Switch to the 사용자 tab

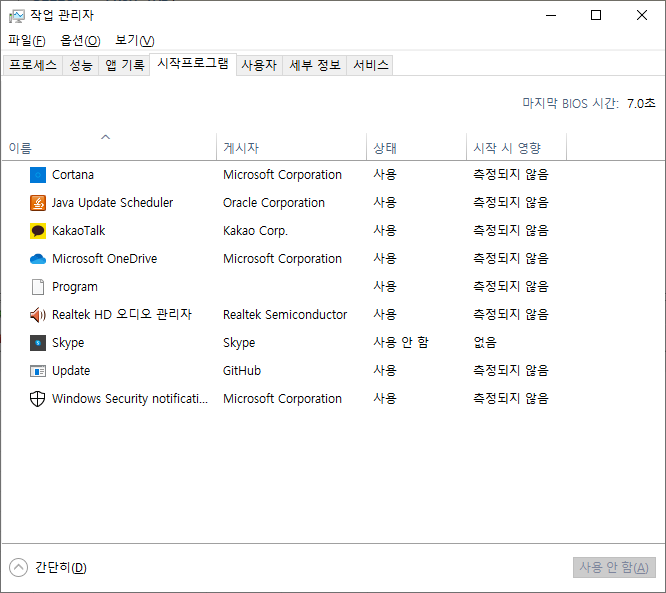point(259,65)
